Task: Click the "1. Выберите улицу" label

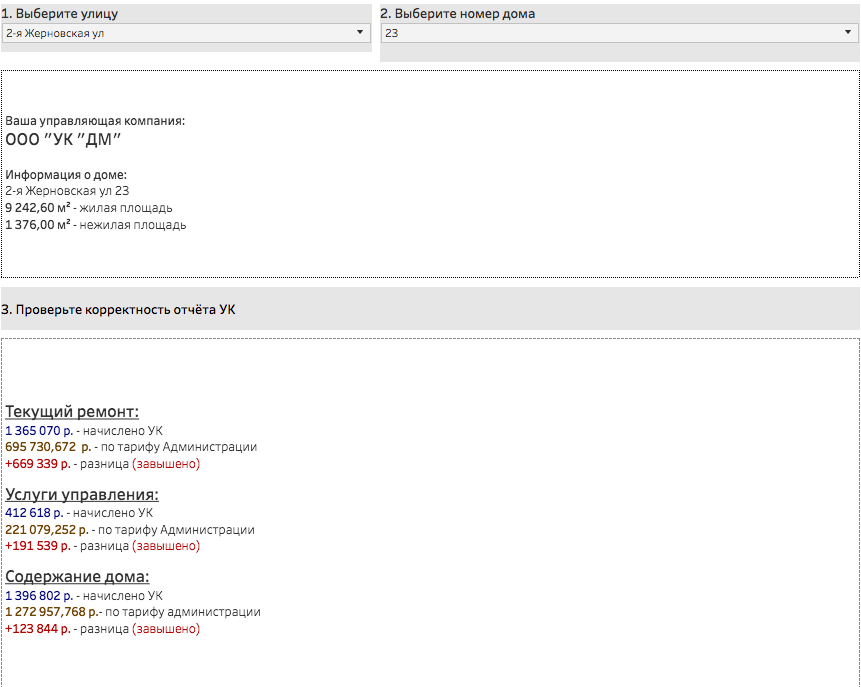Action: [x=60, y=14]
